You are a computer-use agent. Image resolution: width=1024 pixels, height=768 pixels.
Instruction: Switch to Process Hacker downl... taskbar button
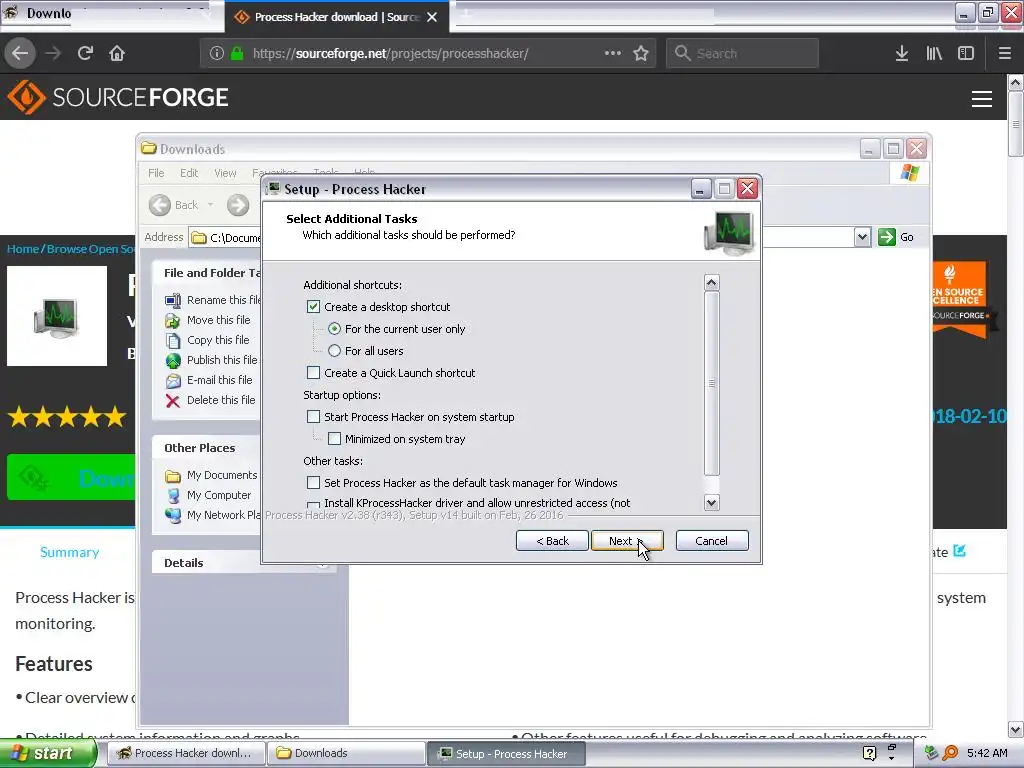pyautogui.click(x=185, y=753)
